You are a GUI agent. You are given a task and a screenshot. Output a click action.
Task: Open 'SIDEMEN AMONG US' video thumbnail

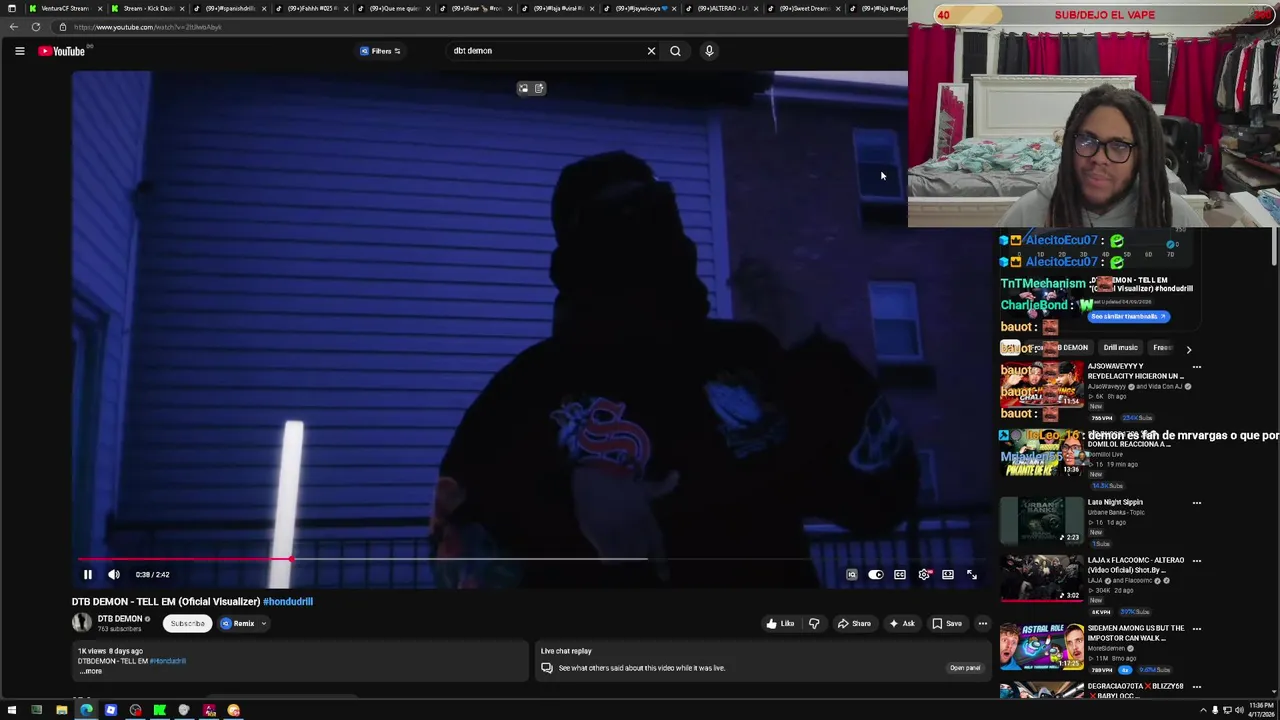click(1041, 647)
